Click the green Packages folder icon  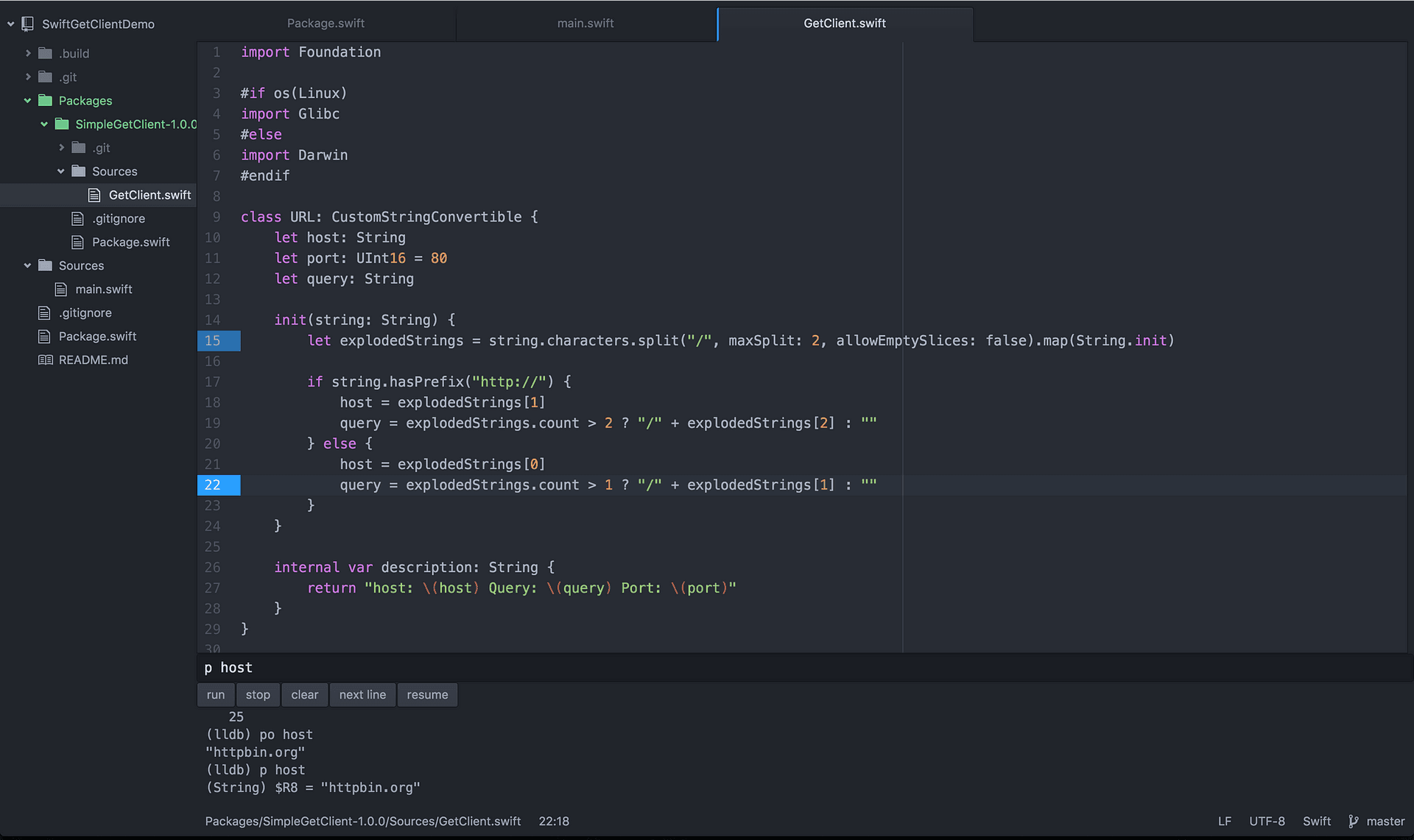46,101
